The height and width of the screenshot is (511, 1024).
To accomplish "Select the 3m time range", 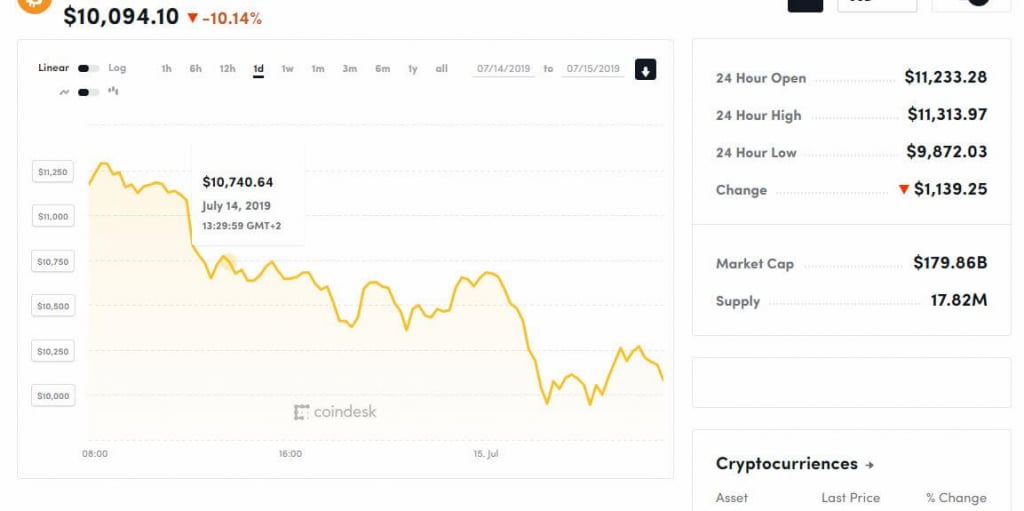I will point(349,69).
